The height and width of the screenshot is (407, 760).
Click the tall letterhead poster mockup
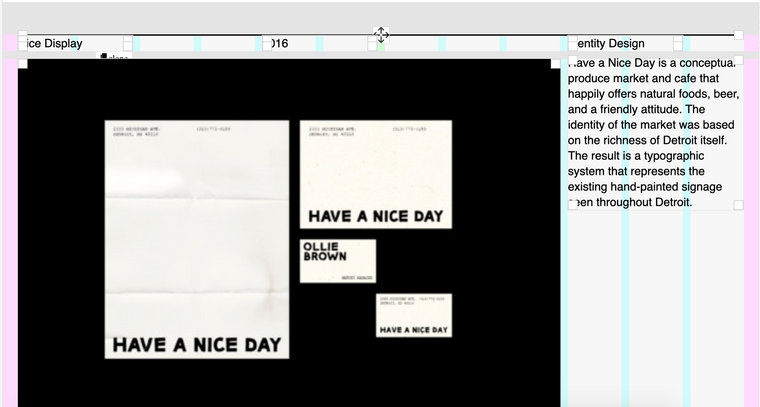point(196,238)
